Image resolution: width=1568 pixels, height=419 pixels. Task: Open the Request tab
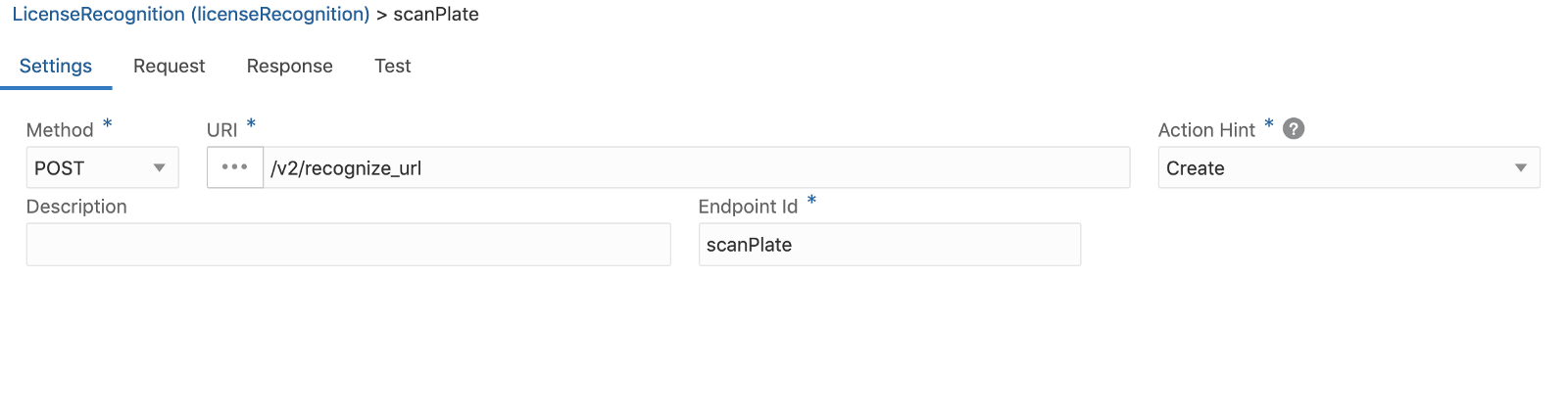[x=169, y=66]
